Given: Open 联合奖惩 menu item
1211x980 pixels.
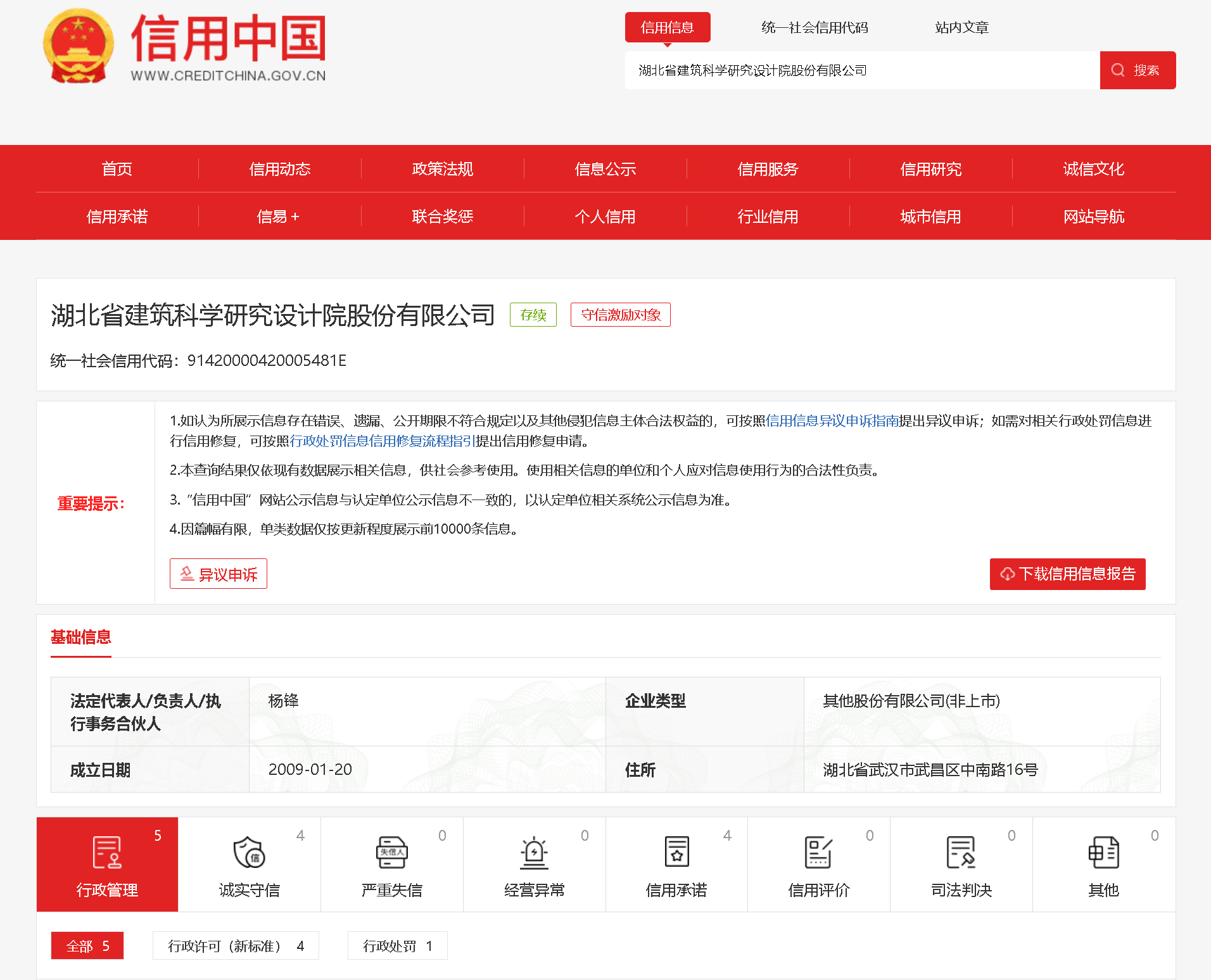Looking at the screenshot, I should [443, 217].
